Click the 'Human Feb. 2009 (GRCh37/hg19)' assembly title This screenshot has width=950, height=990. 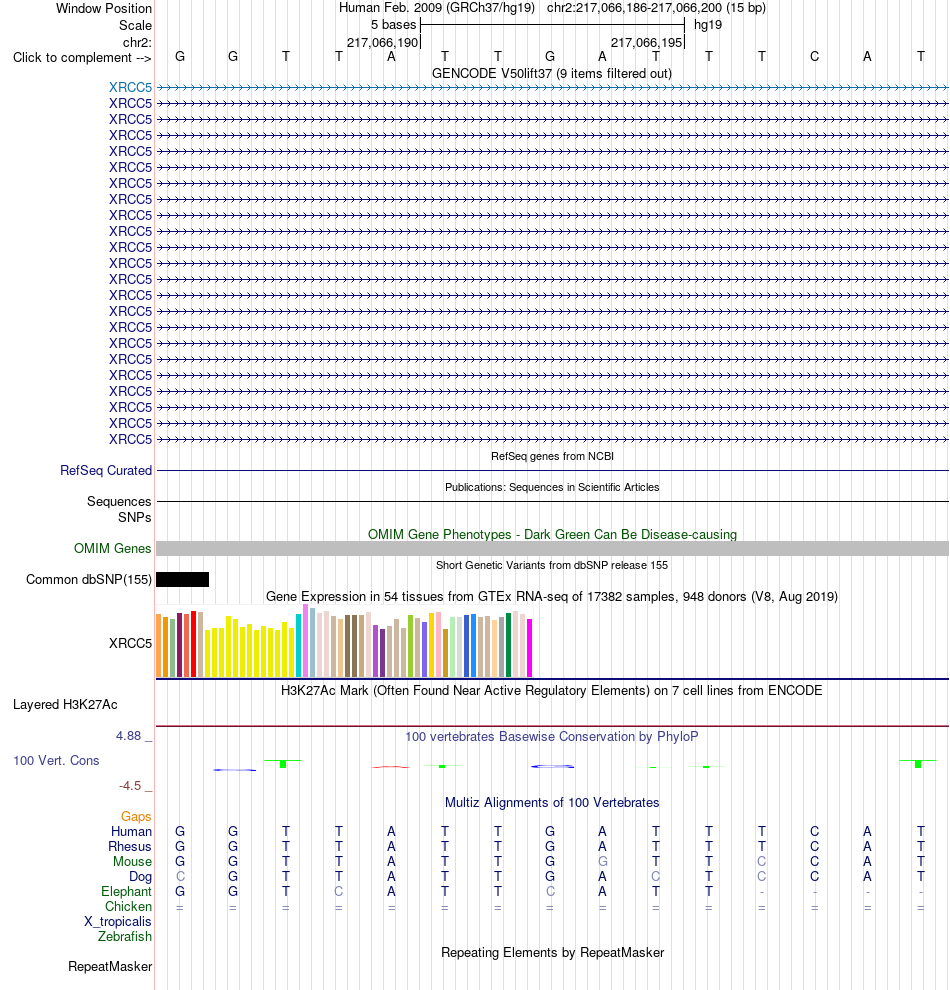(x=437, y=8)
